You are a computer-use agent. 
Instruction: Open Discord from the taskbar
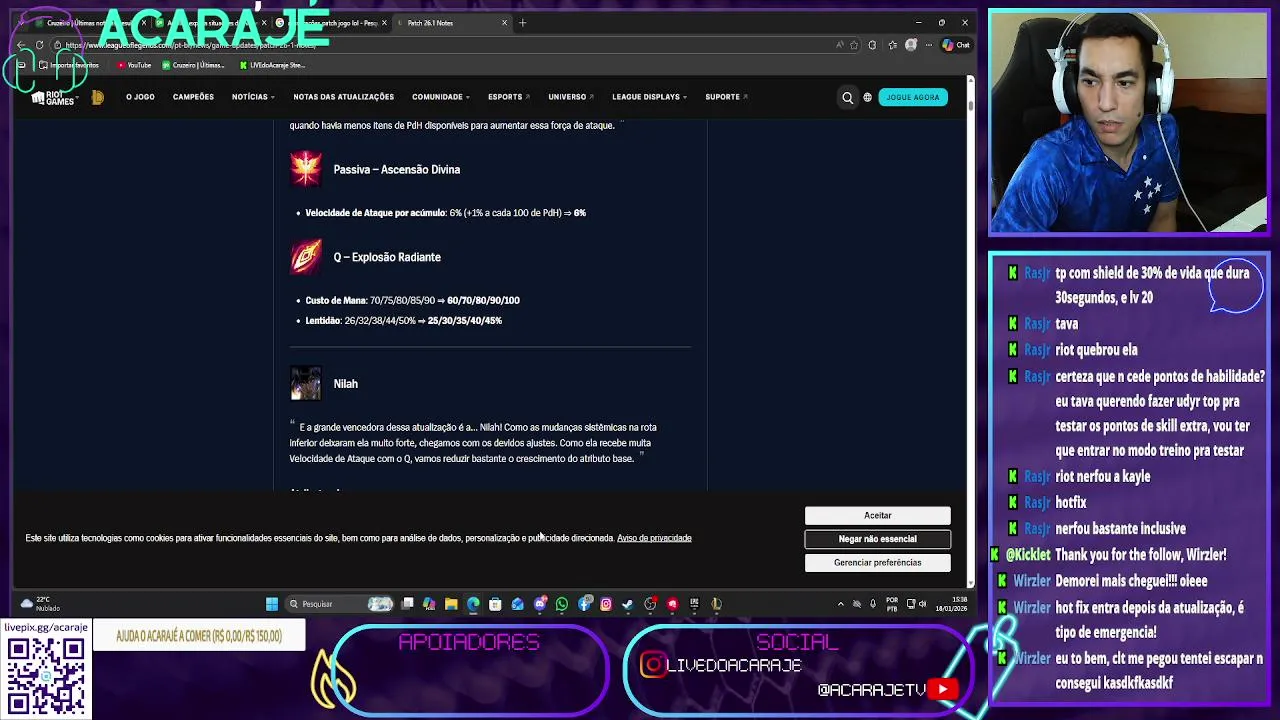540,604
